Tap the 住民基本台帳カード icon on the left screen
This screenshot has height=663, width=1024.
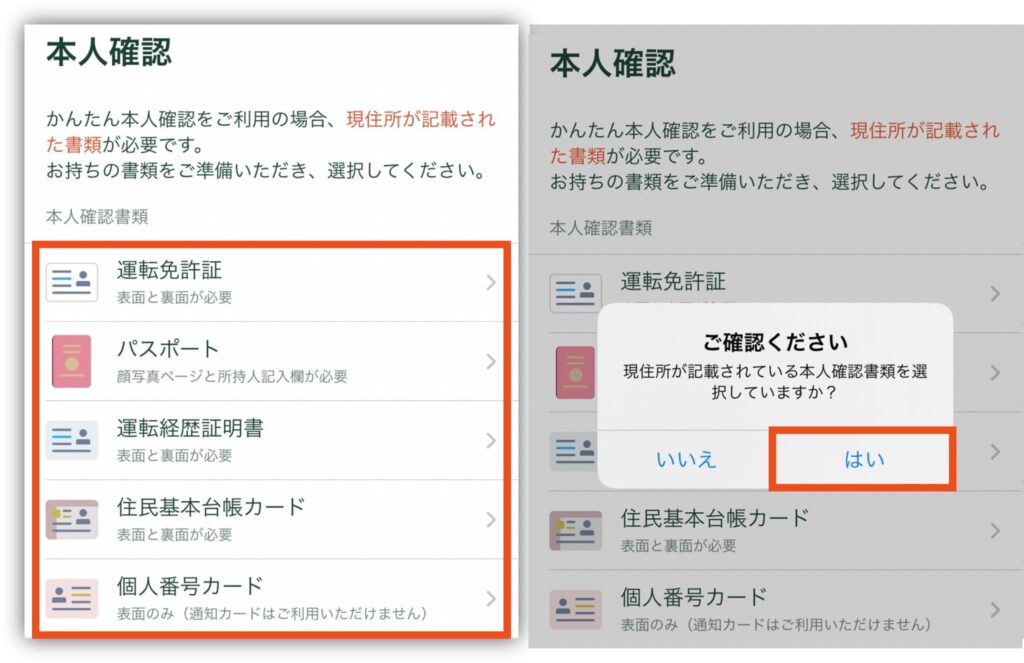72,519
